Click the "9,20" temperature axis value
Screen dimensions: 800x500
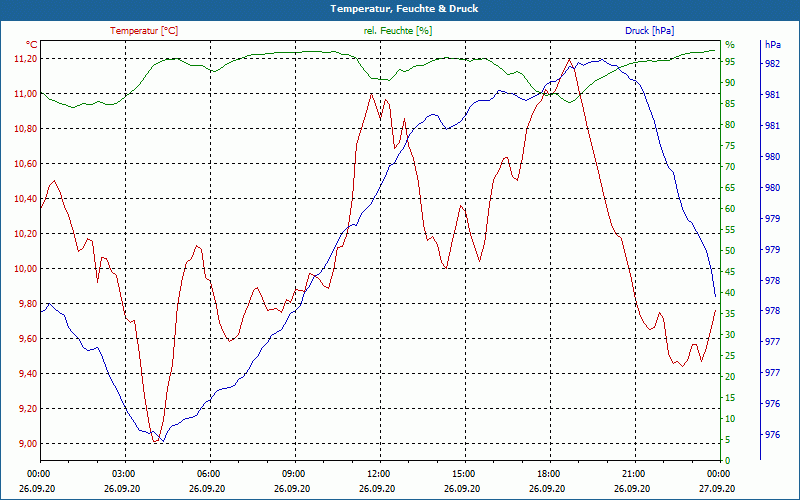pyautogui.click(x=28, y=409)
